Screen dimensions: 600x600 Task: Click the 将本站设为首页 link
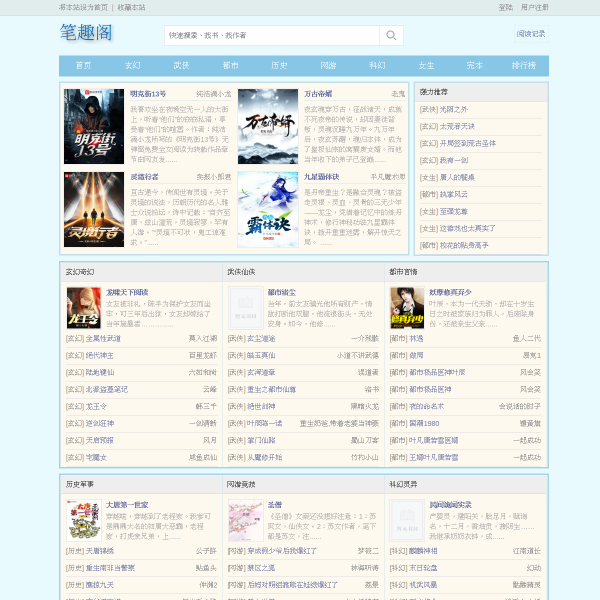click(84, 7)
